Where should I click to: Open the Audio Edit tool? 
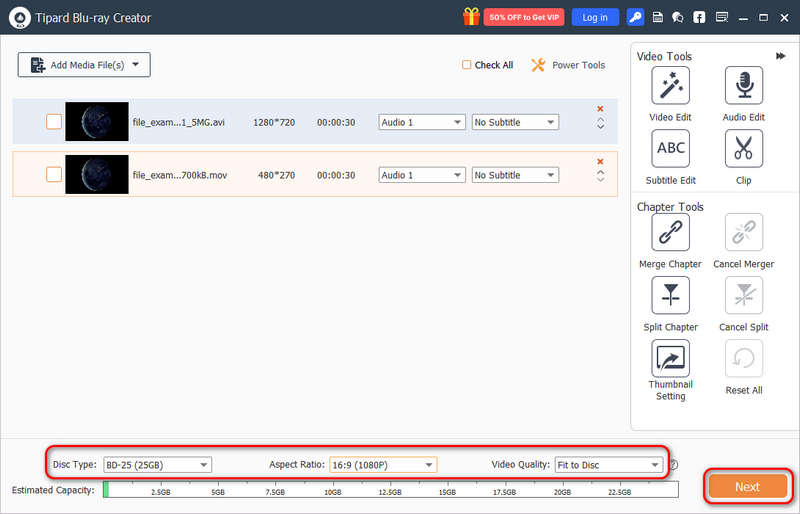(x=744, y=85)
